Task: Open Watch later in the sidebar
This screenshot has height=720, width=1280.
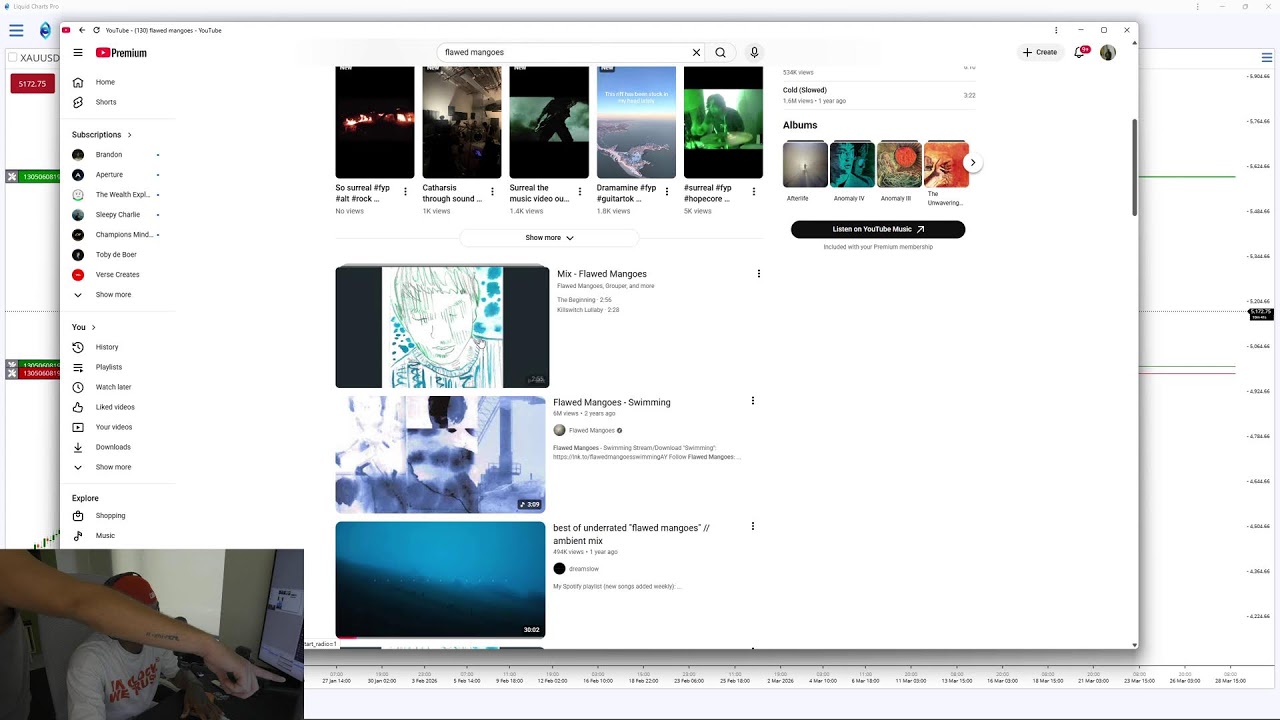Action: coord(112,387)
